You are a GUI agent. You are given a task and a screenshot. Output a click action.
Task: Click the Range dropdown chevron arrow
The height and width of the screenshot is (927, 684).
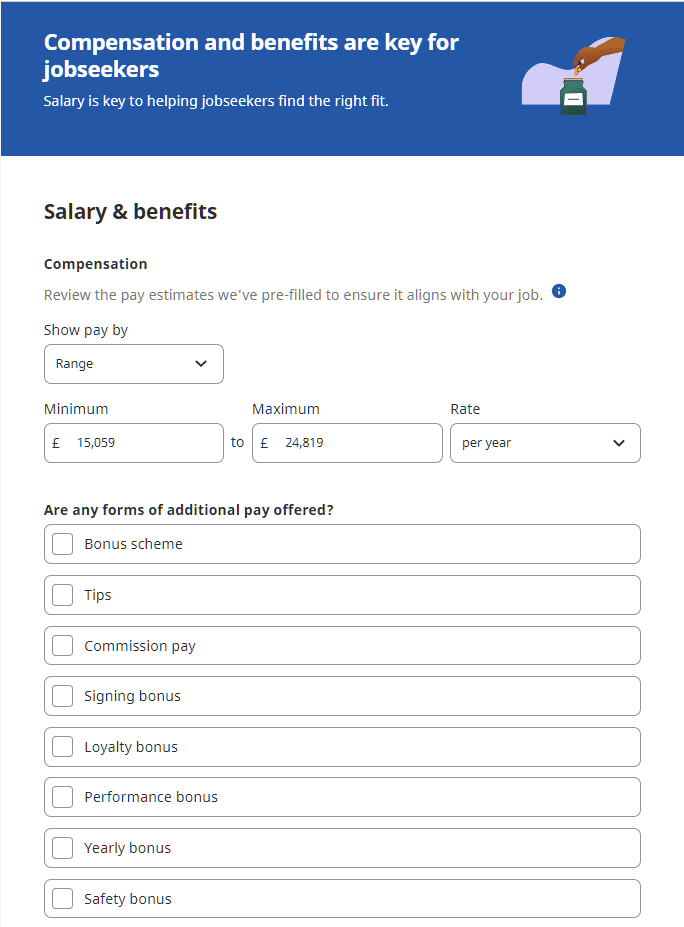point(201,364)
